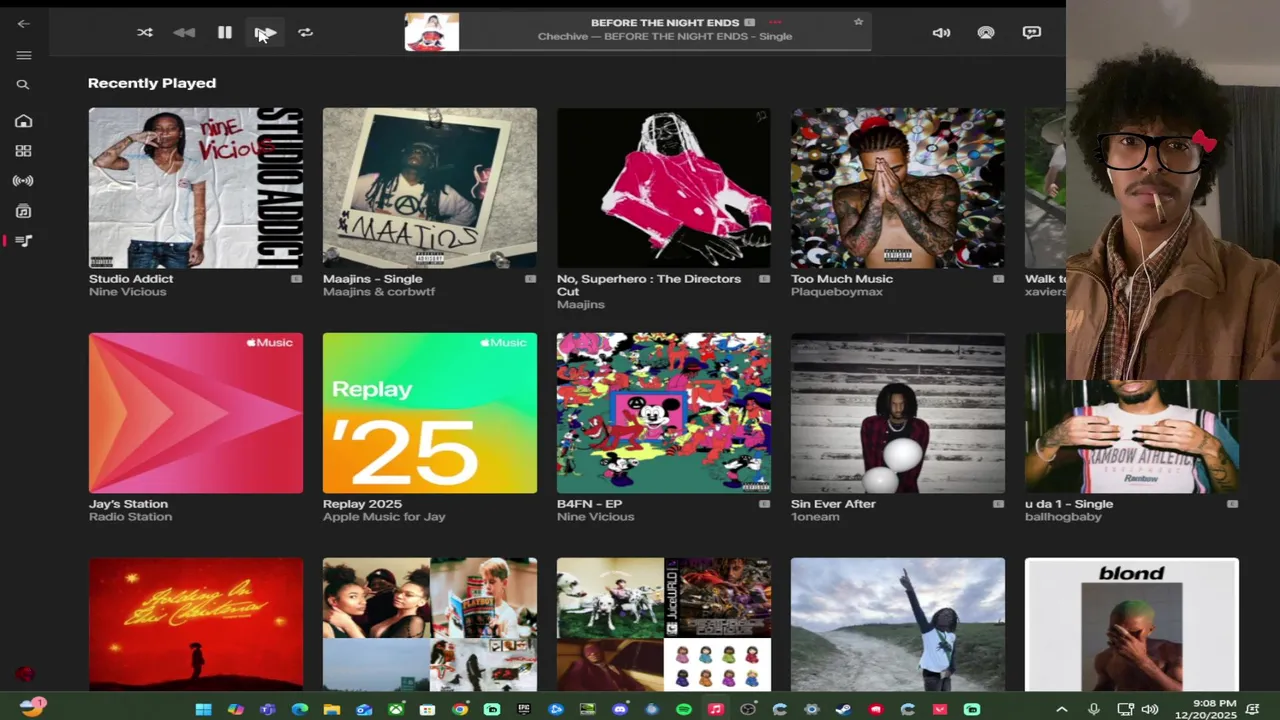
Task: Click the 'B4FN - EP' title text
Action: coord(589,504)
